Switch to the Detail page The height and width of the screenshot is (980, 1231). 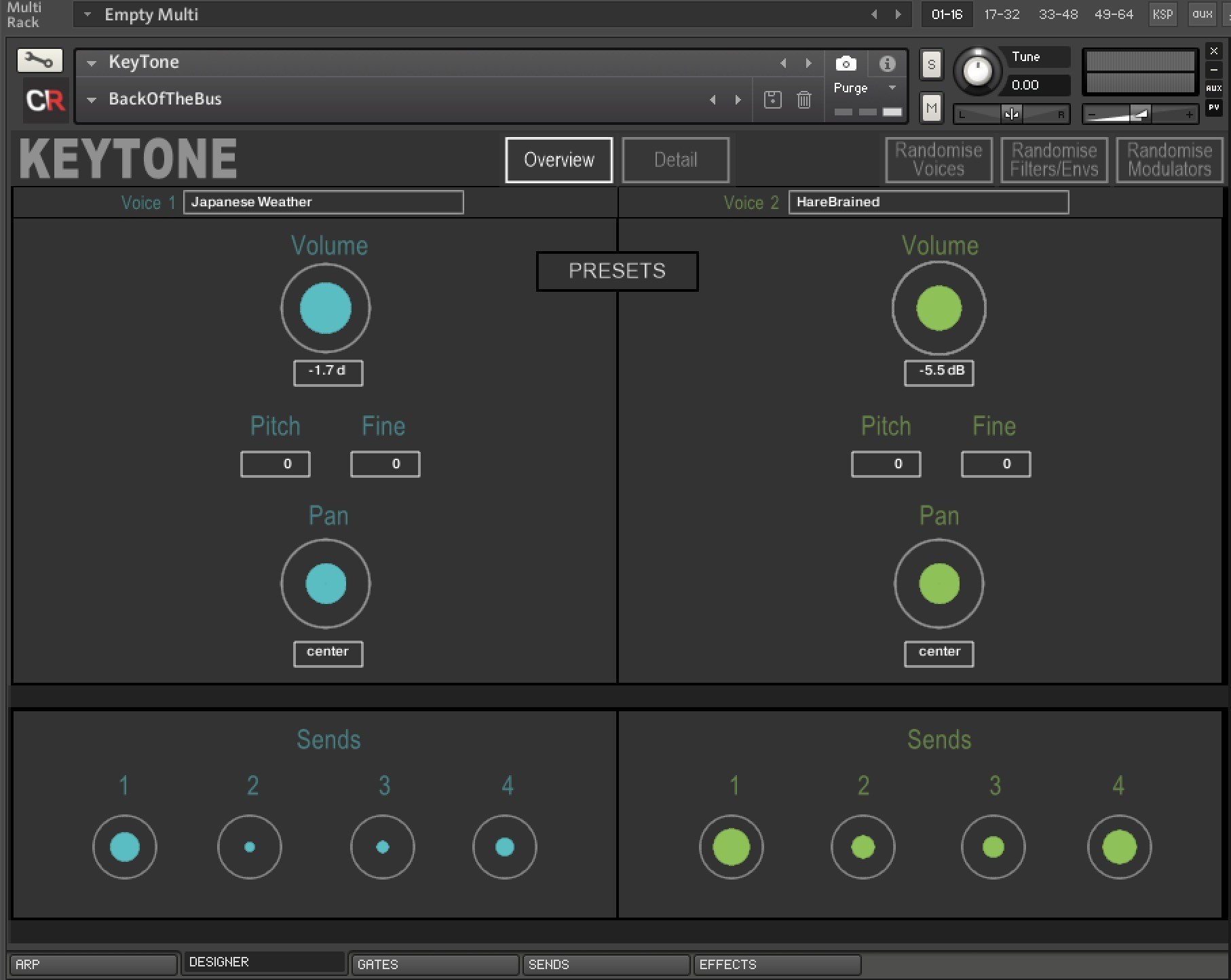coord(676,160)
